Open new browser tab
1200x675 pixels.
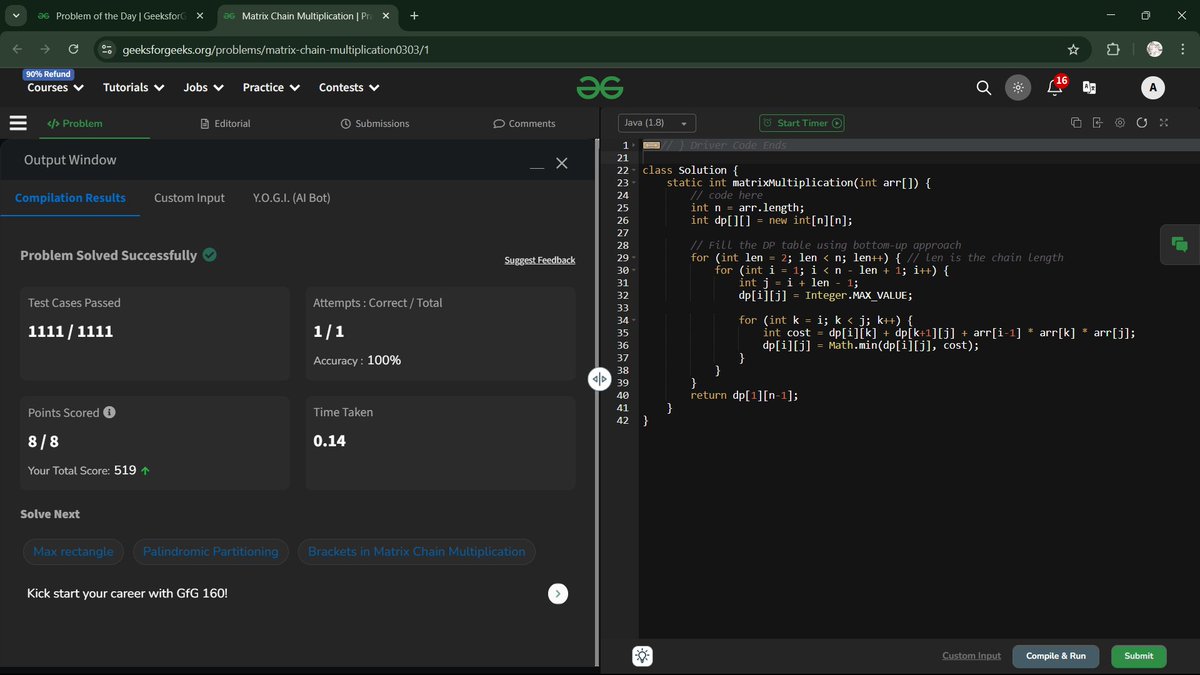[x=414, y=16]
